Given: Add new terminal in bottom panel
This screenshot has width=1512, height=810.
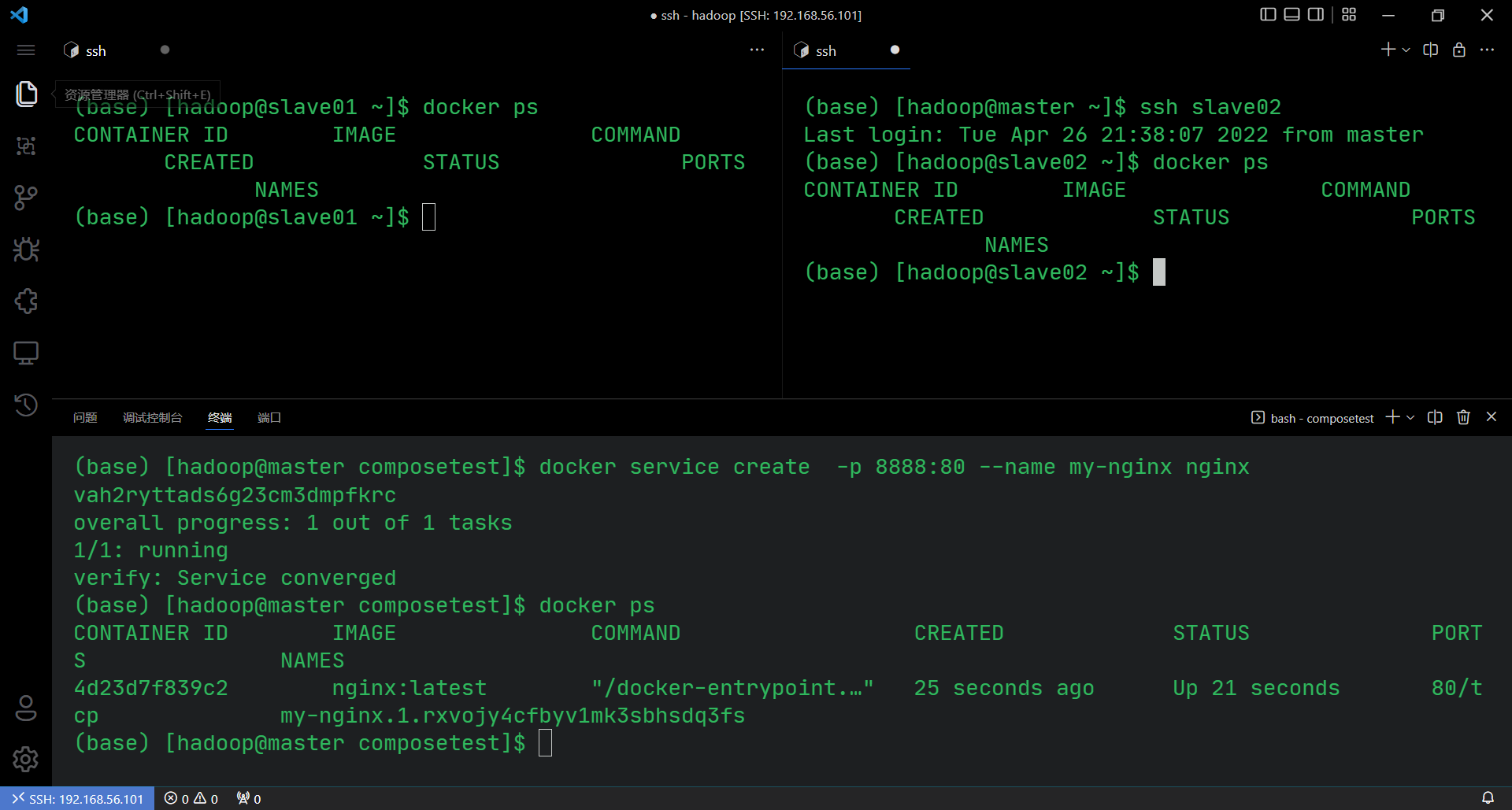Looking at the screenshot, I should click(x=1392, y=417).
